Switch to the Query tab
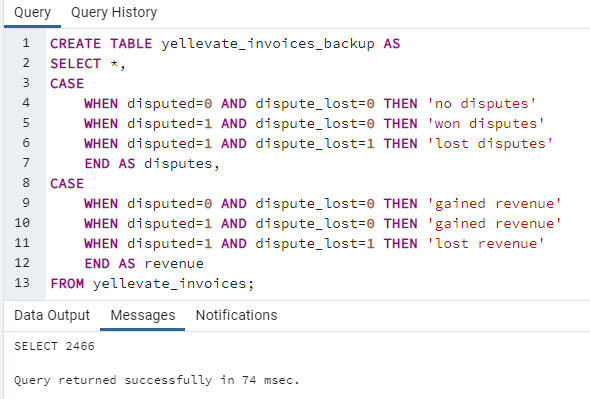 click(32, 13)
